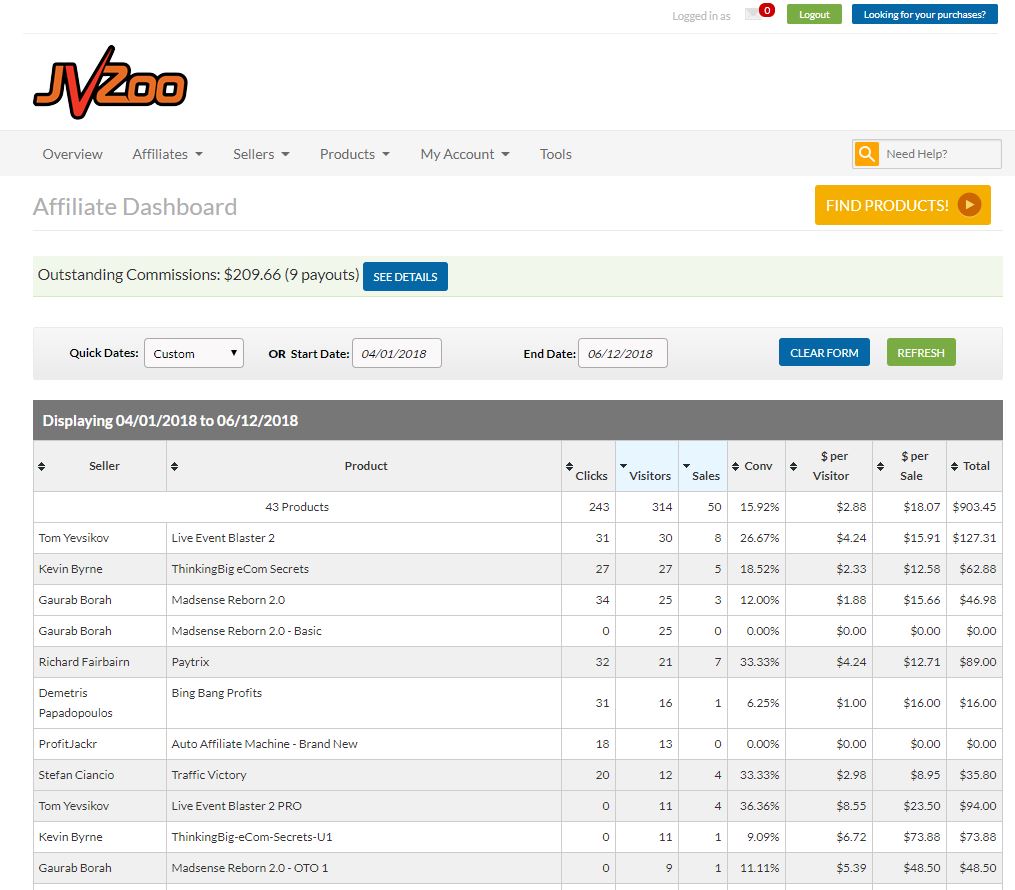Sort table by Seller column arrows
The height and width of the screenshot is (890, 1015).
[x=41, y=466]
